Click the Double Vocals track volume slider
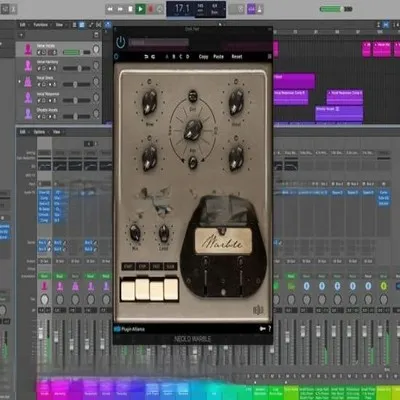 pos(76,116)
